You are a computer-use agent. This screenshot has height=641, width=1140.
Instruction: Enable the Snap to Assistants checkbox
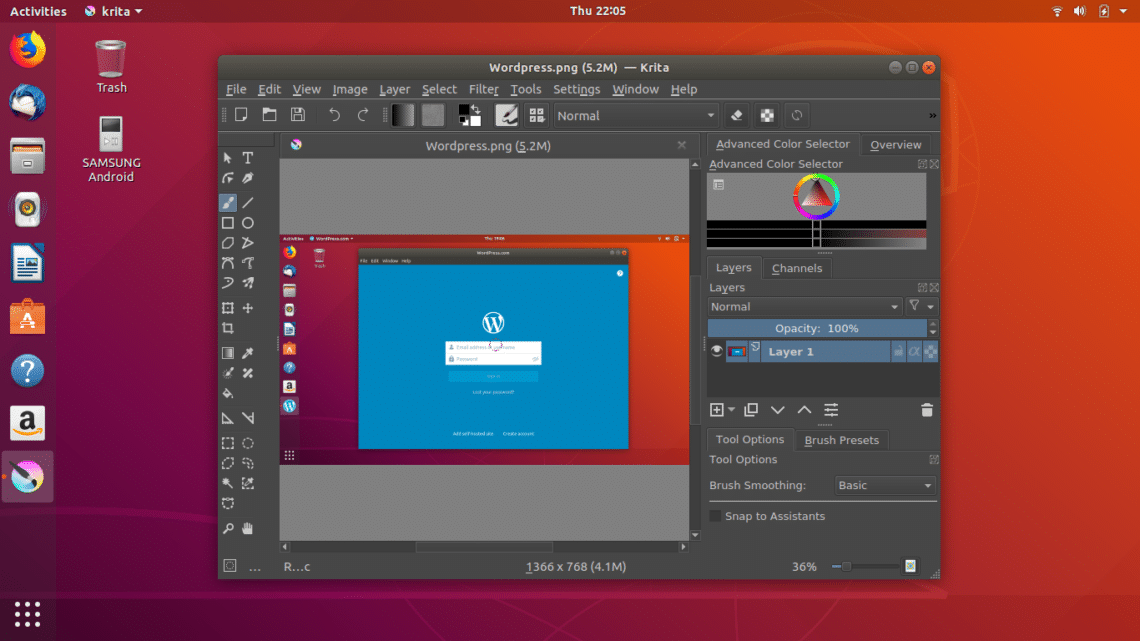[715, 516]
